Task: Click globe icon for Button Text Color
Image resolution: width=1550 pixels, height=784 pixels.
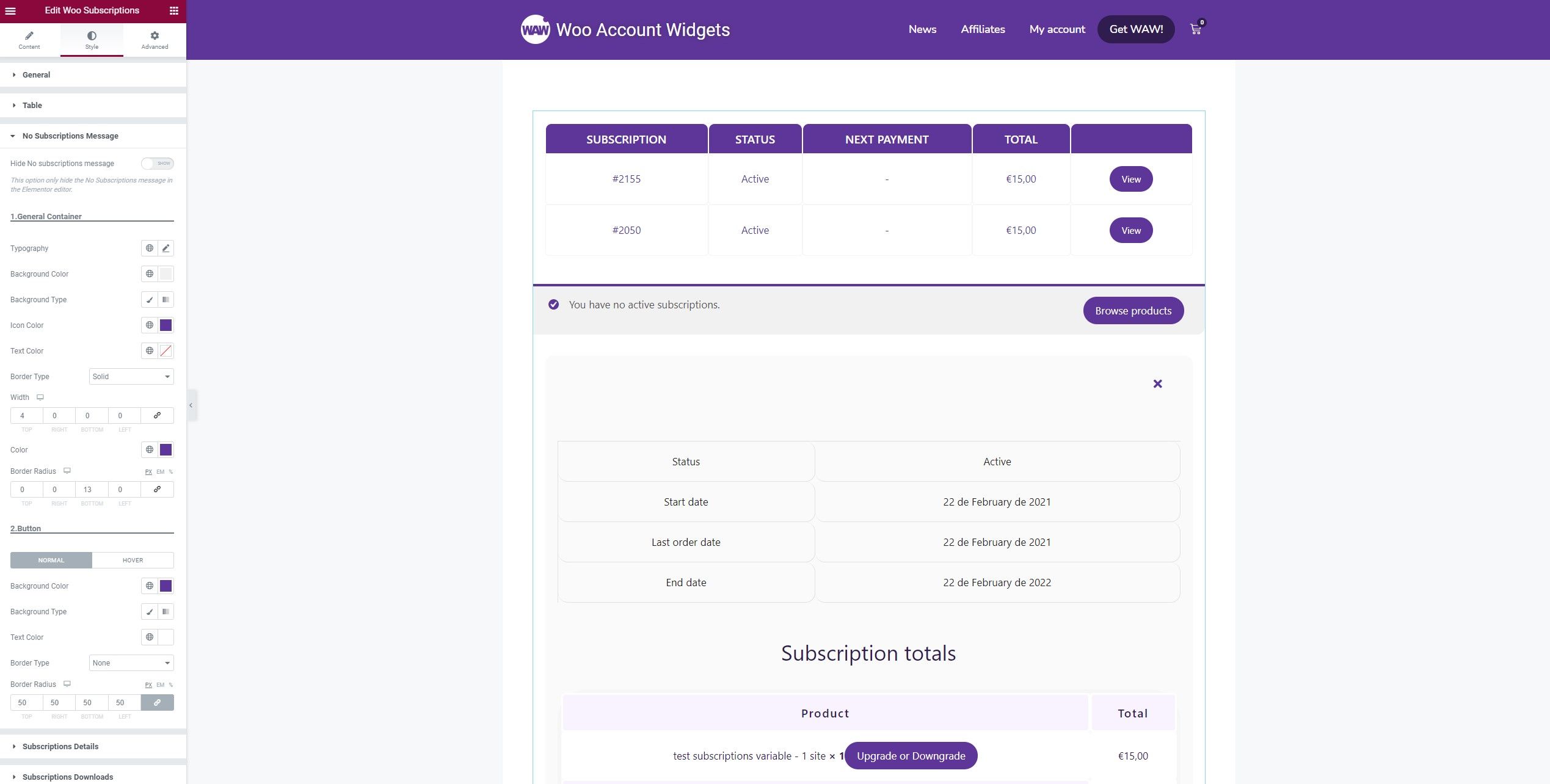Action: 150,637
